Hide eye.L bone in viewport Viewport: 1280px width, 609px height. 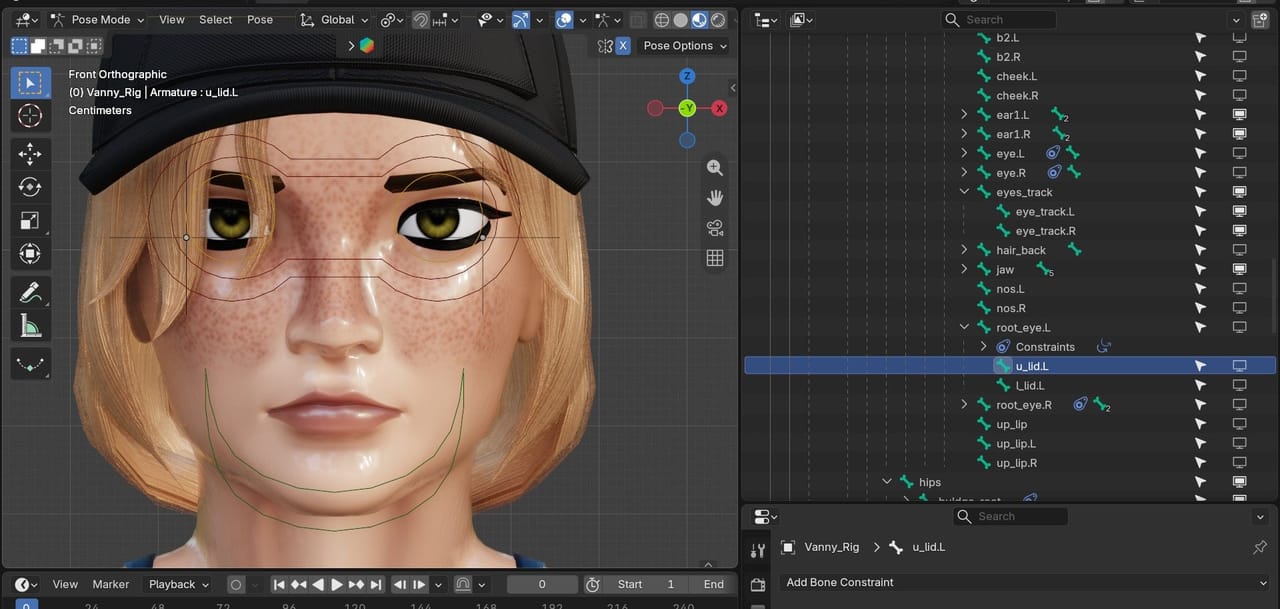tap(1239, 153)
